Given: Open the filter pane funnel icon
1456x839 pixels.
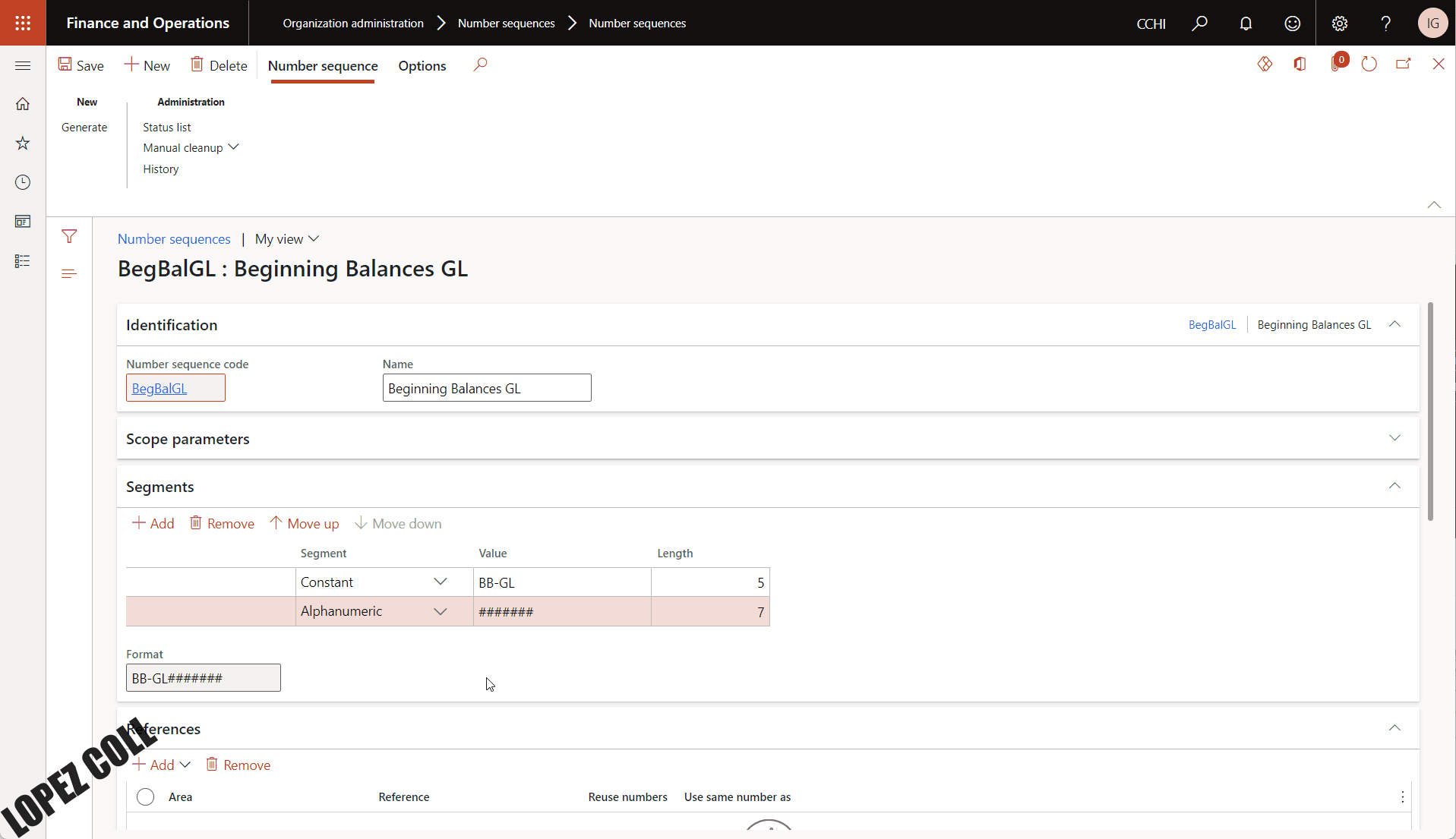Looking at the screenshot, I should tap(69, 237).
